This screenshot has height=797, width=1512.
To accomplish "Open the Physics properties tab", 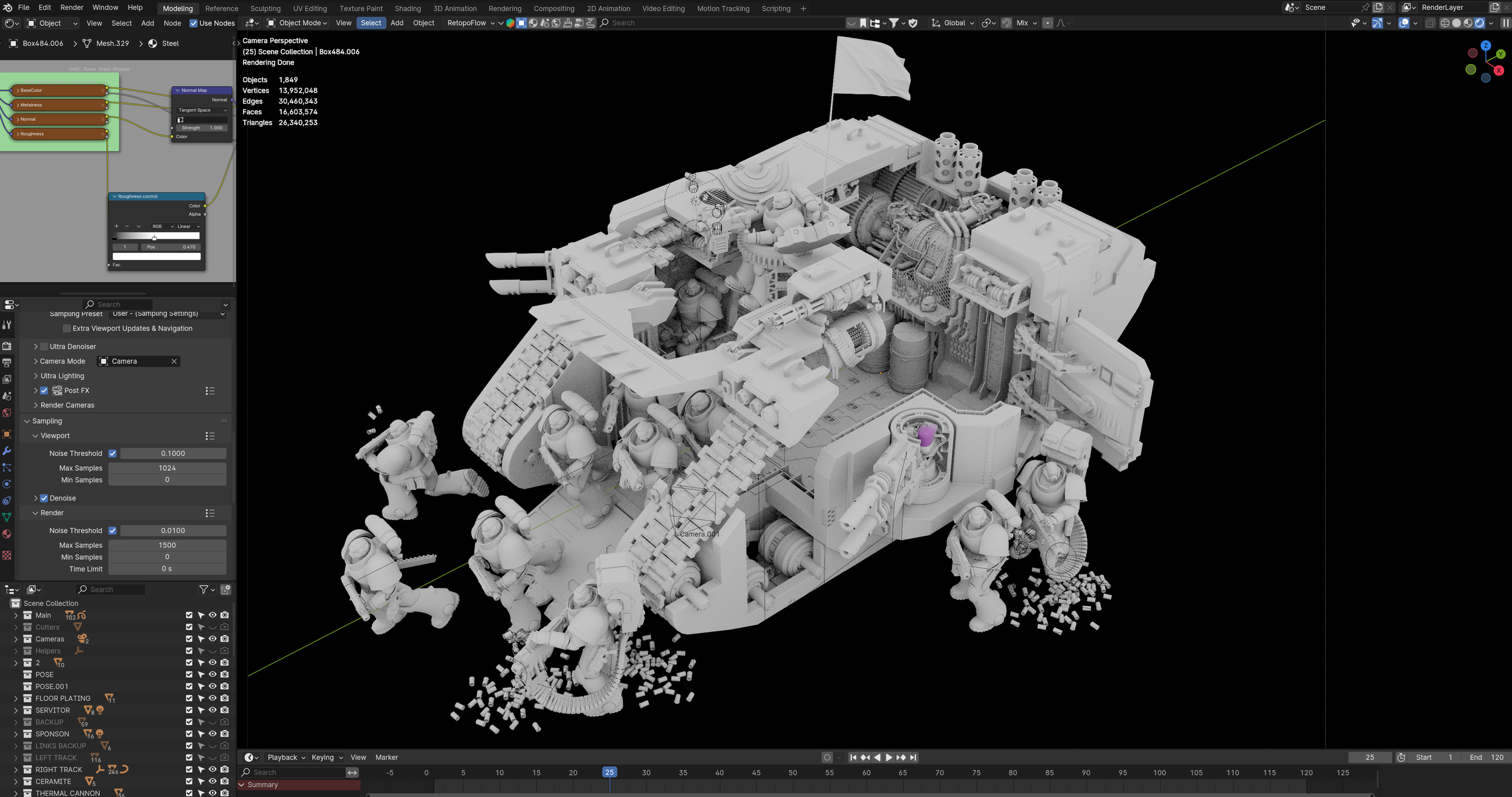I will pyautogui.click(x=7, y=484).
